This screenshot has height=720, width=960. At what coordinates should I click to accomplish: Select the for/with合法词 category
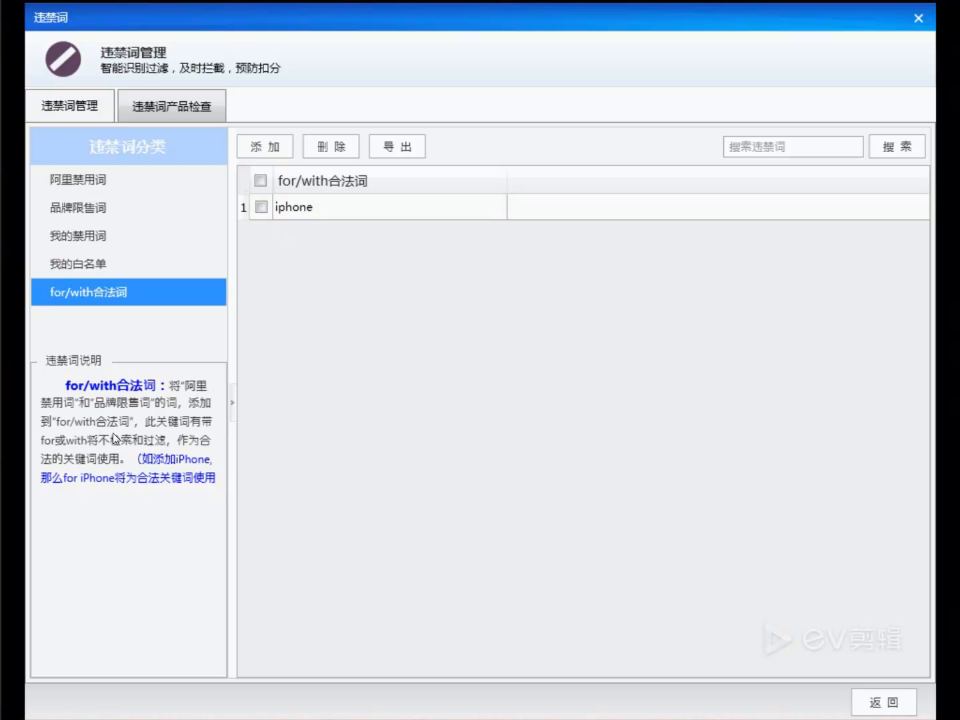[x=129, y=292]
